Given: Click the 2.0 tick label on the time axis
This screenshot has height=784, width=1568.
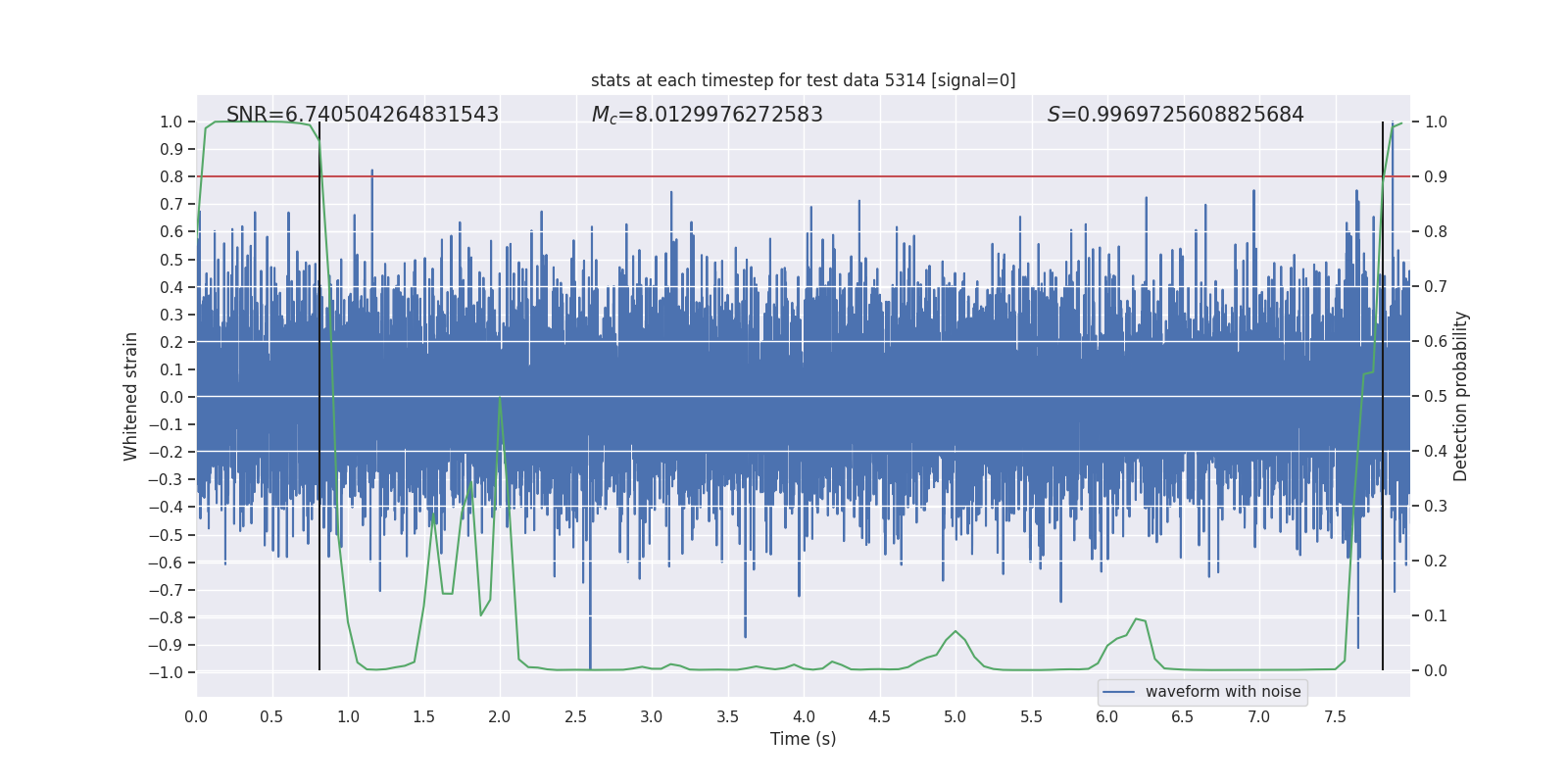Looking at the screenshot, I should 500,716.
